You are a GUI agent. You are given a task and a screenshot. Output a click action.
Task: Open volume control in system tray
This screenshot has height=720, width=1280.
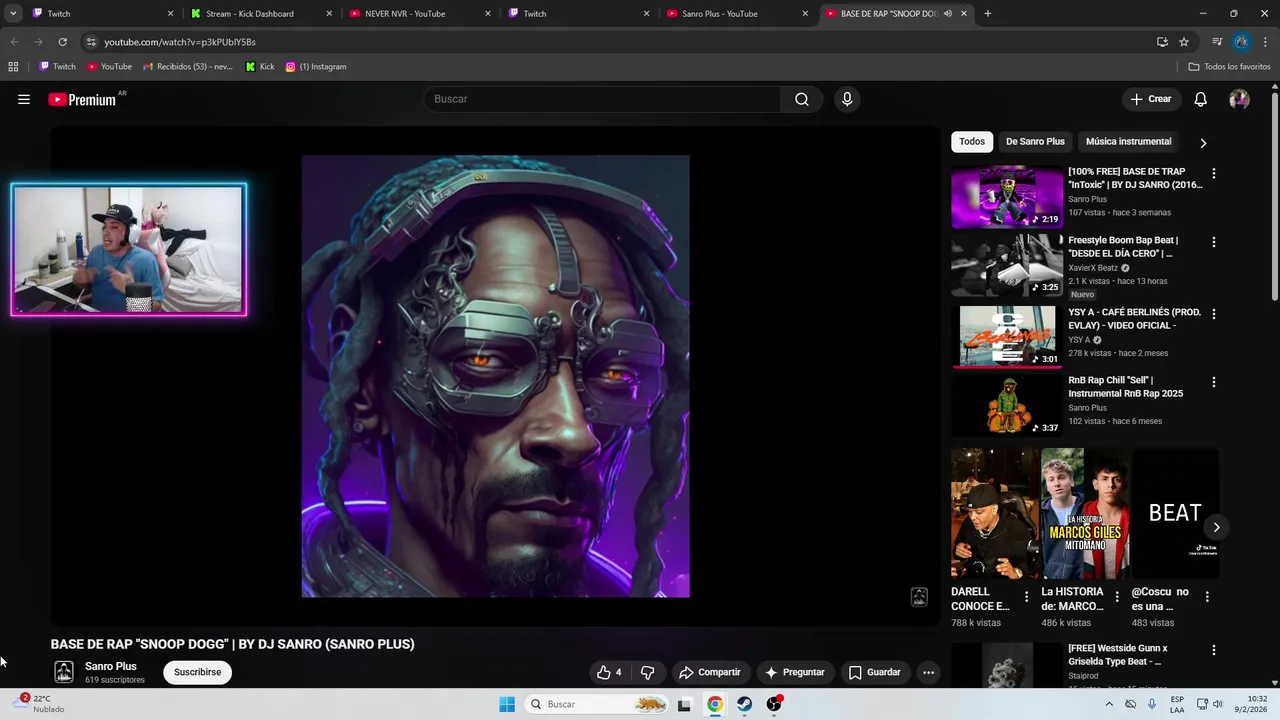coord(1217,704)
